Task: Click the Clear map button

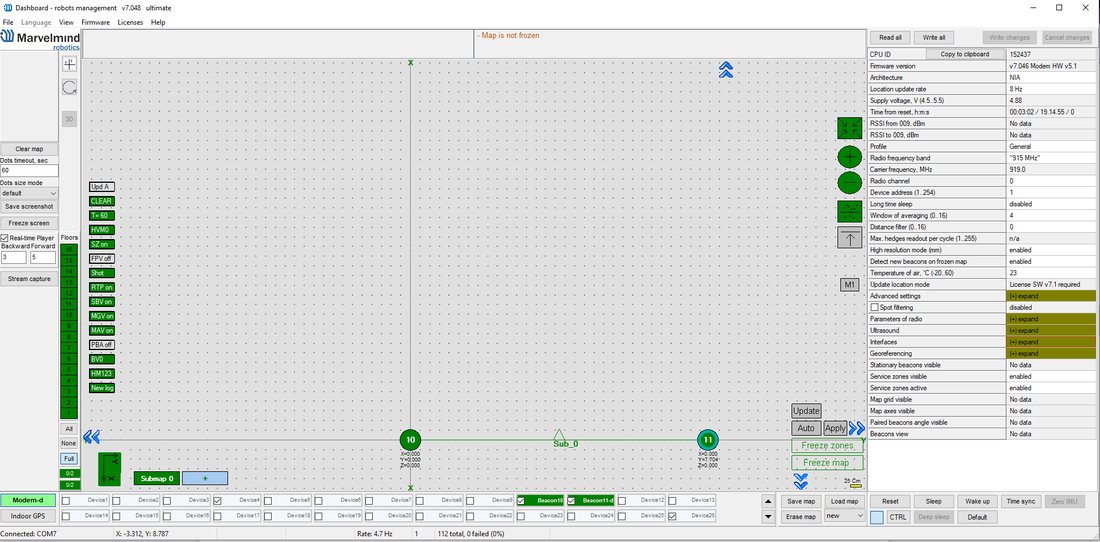Action: (x=29, y=149)
